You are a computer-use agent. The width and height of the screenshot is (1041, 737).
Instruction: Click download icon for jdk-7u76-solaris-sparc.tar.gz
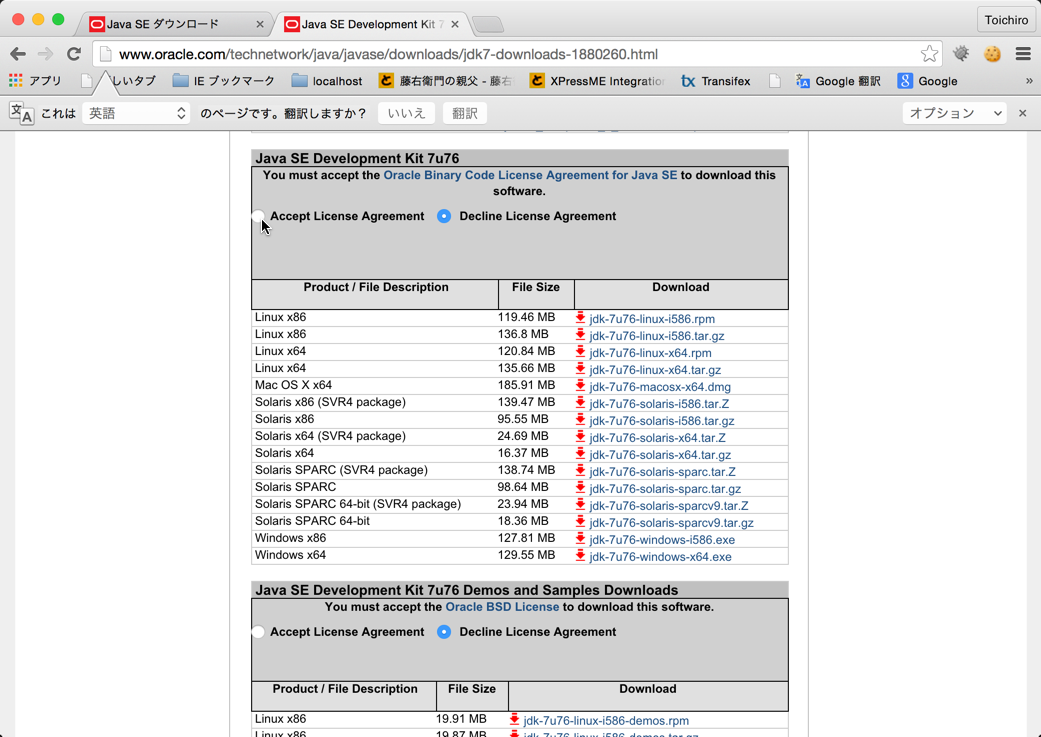click(x=580, y=488)
